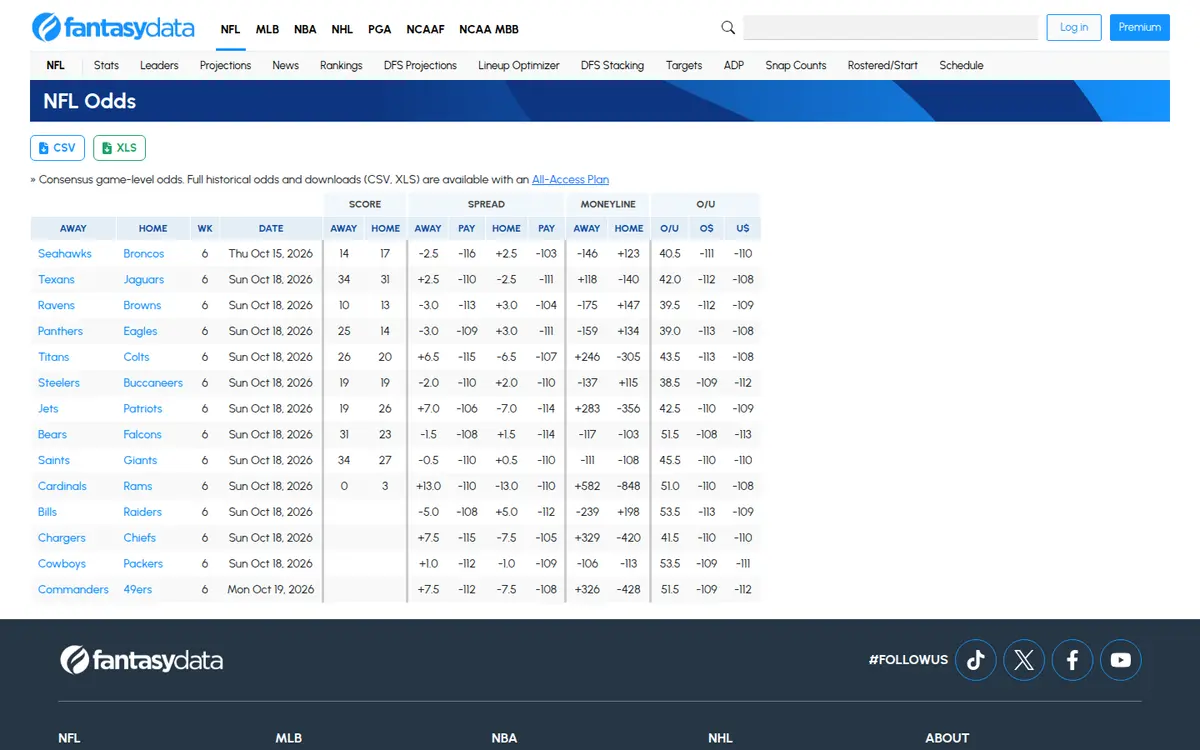Download odds as CSV
This screenshot has height=750, width=1200.
[x=57, y=148]
